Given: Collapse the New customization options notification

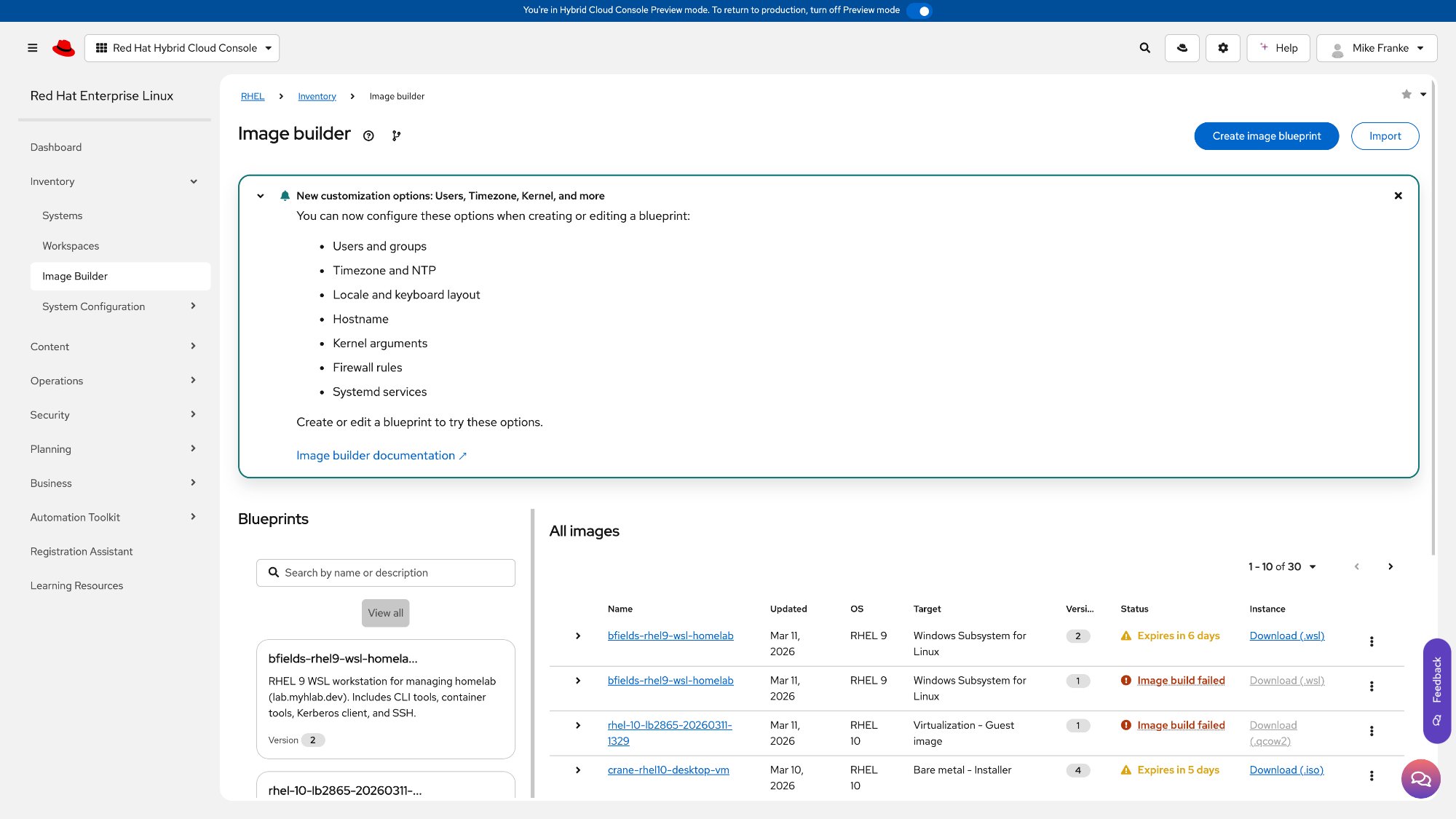Looking at the screenshot, I should click(260, 195).
